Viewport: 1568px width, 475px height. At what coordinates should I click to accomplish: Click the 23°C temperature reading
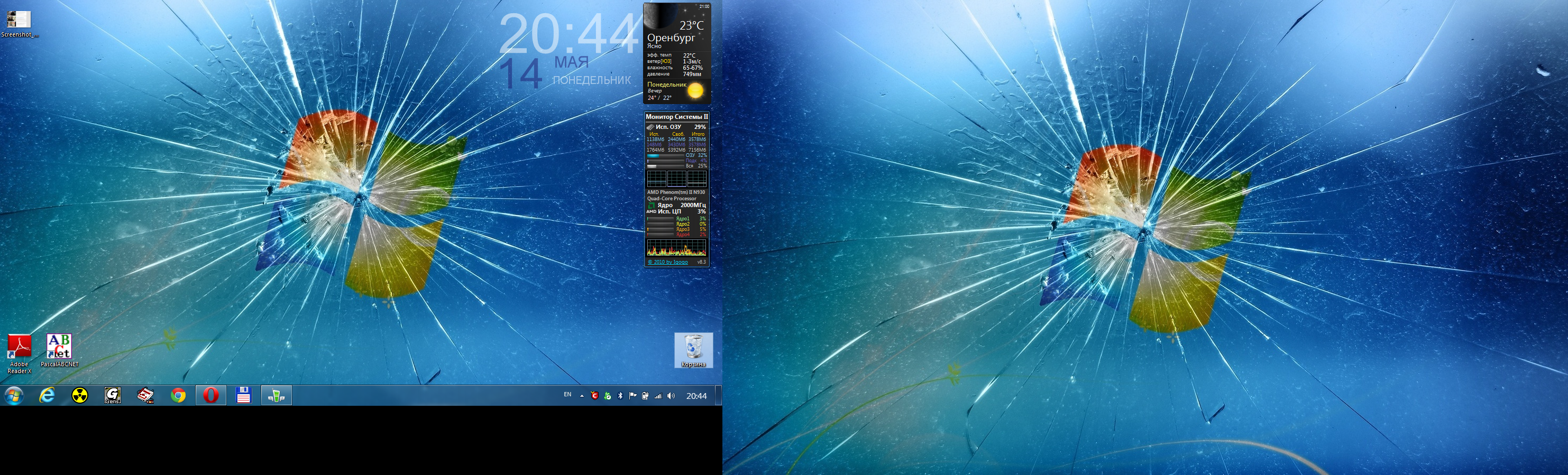(x=692, y=25)
